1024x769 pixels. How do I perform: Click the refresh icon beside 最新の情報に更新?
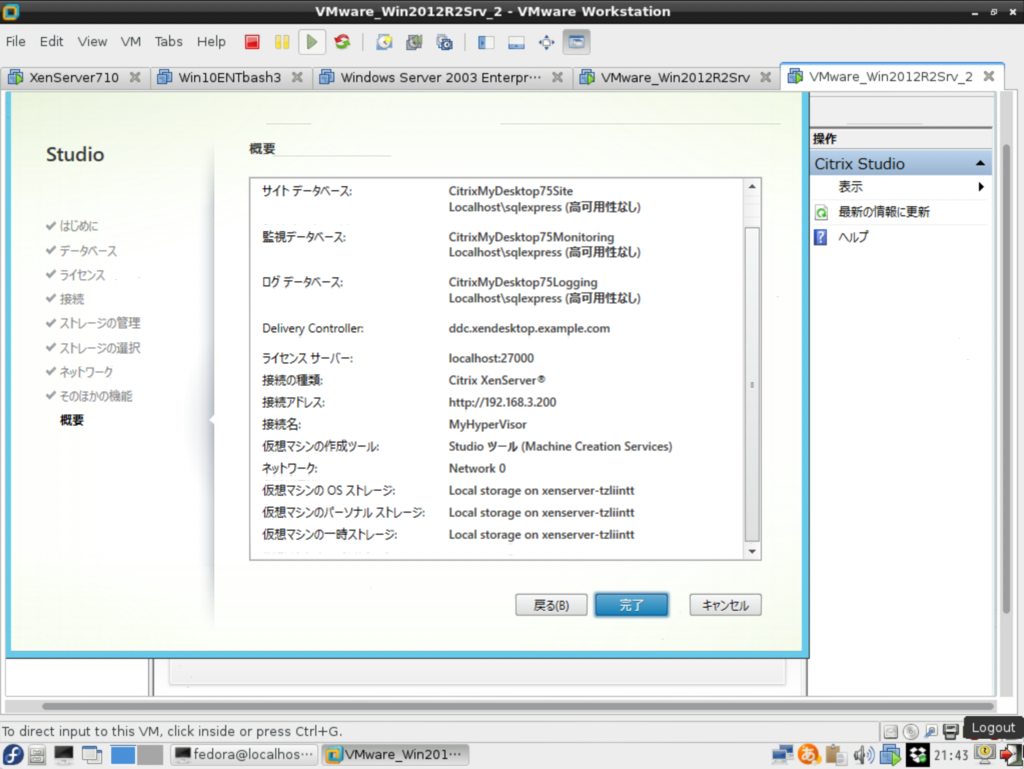point(822,212)
